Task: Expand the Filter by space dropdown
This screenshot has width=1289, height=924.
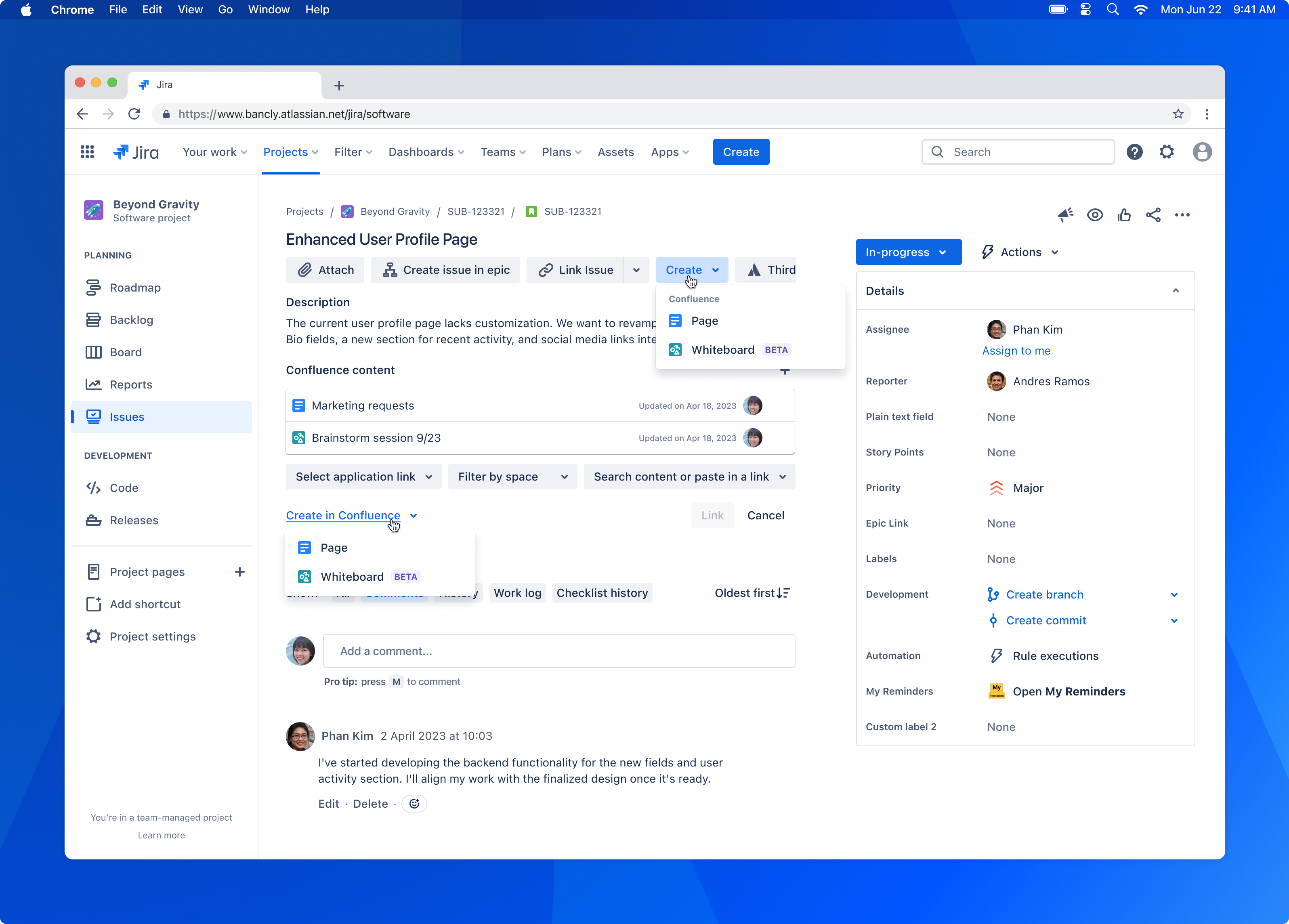Action: pyautogui.click(x=512, y=477)
